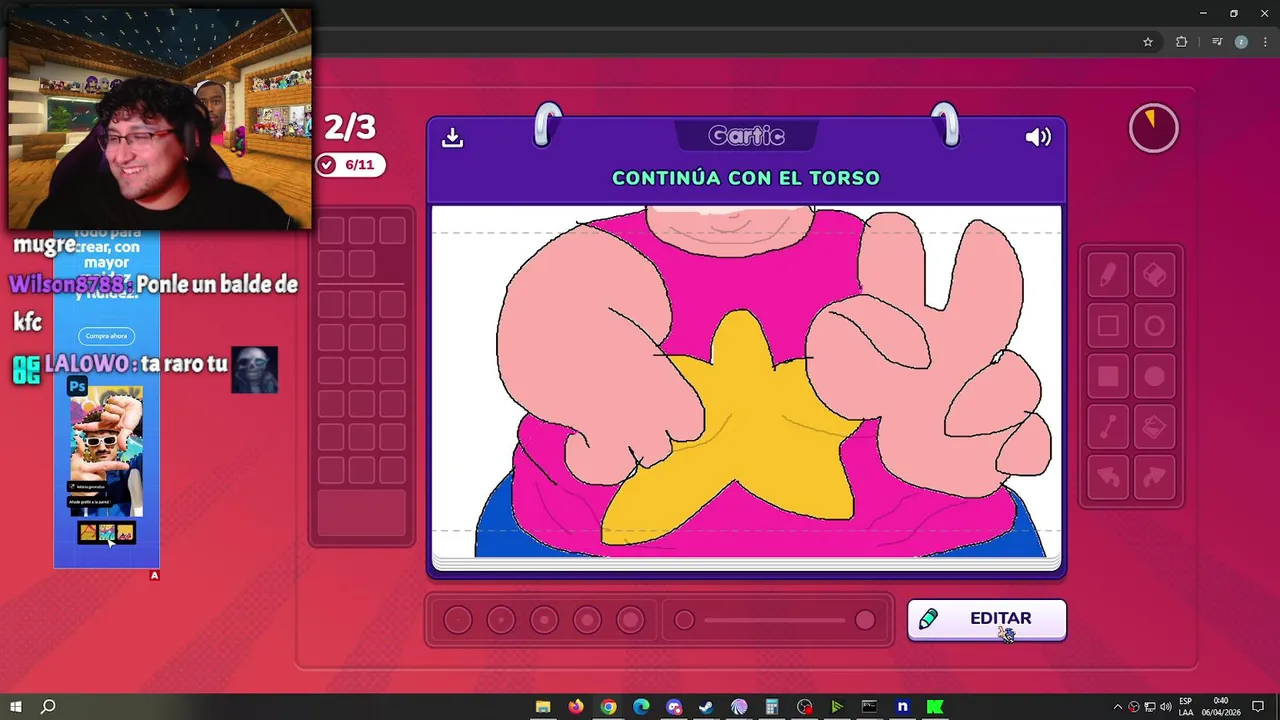Download the drawing with the download icon
Viewport: 1280px width, 720px height.
point(452,138)
